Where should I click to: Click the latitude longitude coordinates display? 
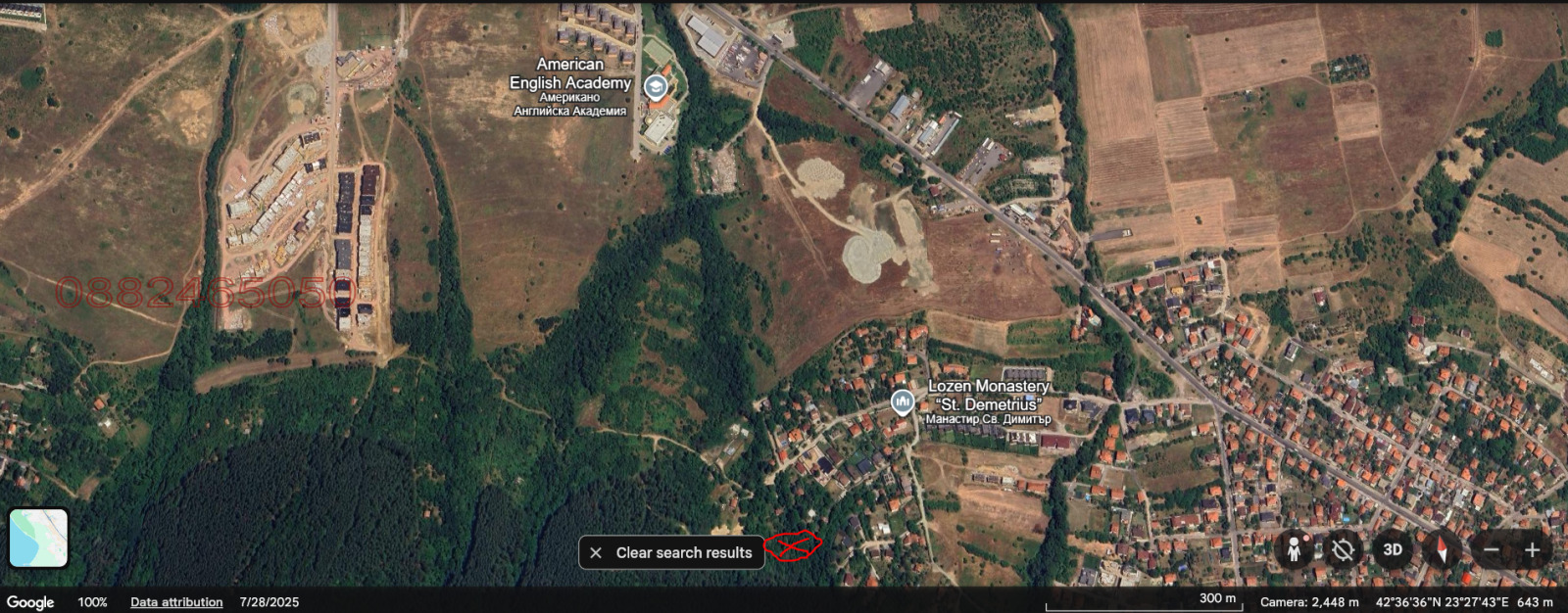point(1442,602)
